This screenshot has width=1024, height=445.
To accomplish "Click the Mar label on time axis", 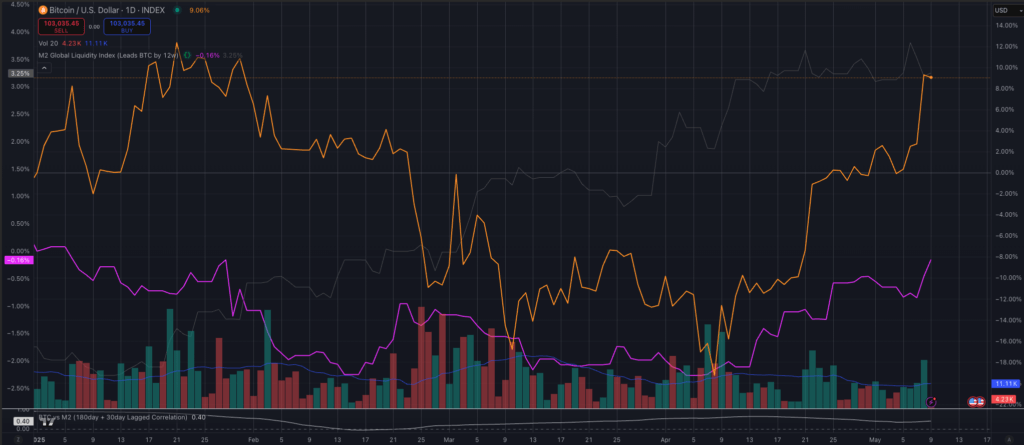I will [448, 440].
